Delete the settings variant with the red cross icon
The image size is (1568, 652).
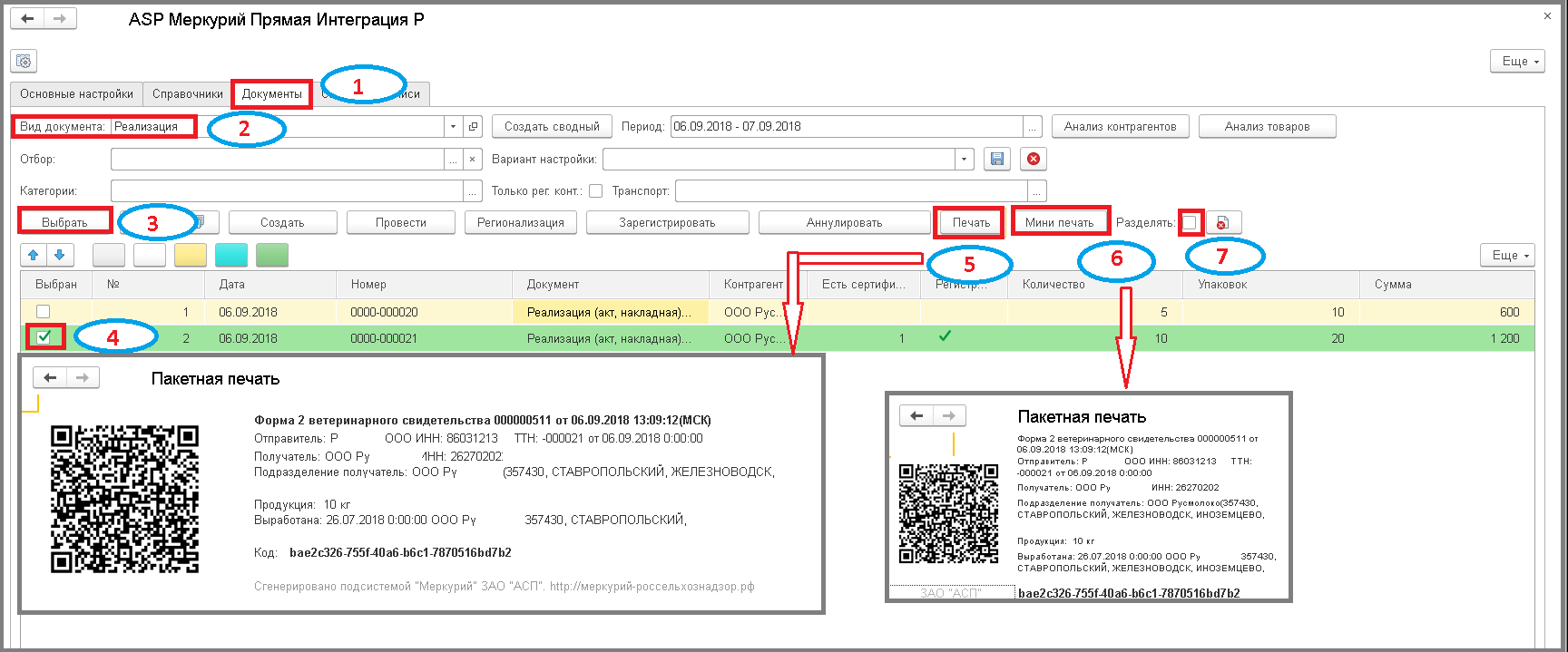click(x=1034, y=159)
